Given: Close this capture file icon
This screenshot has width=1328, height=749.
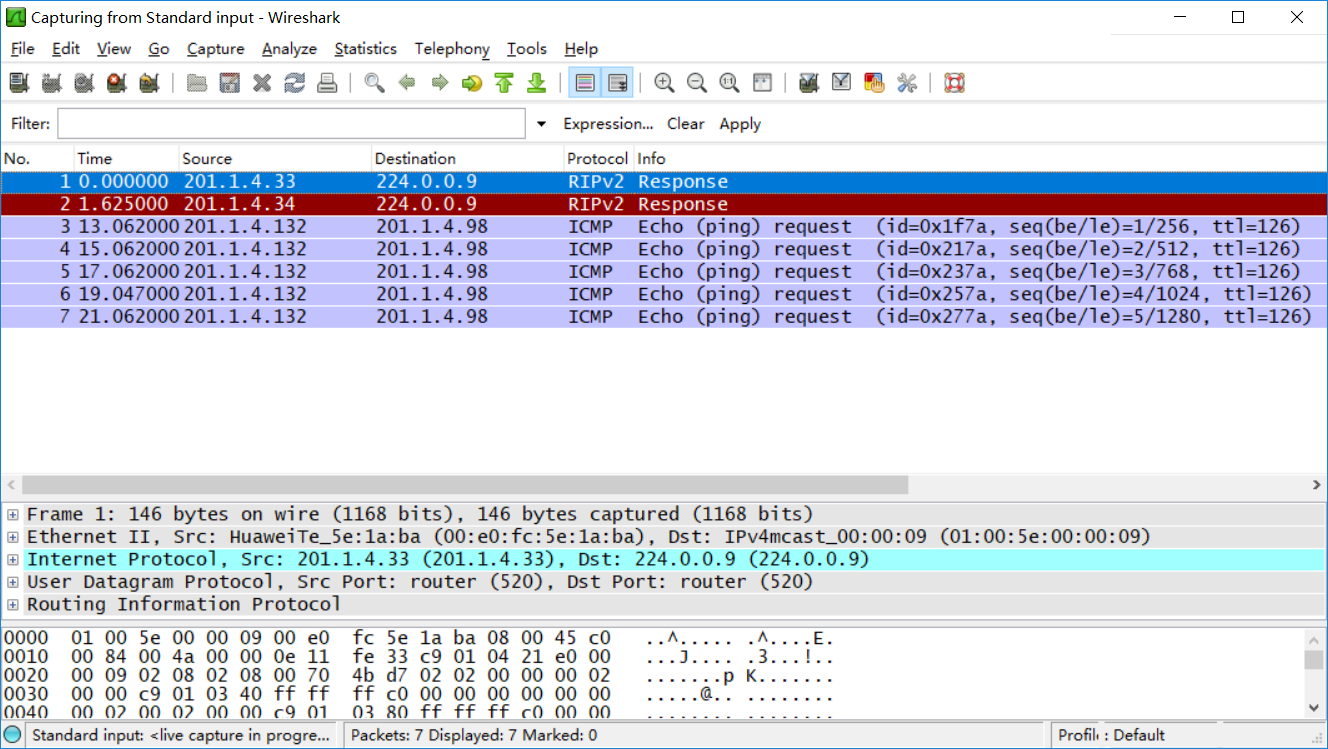Looking at the screenshot, I should click(x=262, y=83).
